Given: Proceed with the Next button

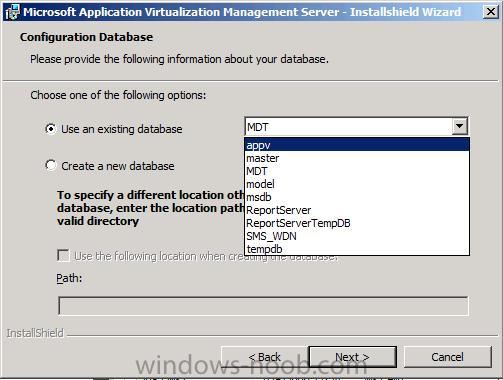Looking at the screenshot, I should click(x=352, y=357).
